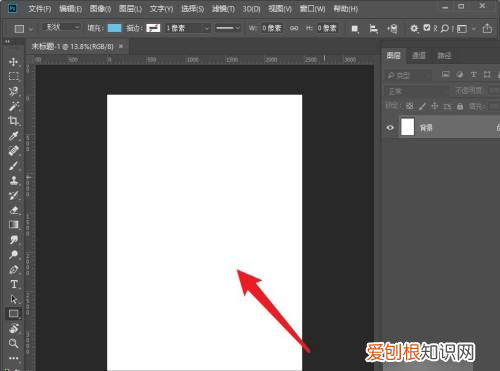The width and height of the screenshot is (500, 371).
Task: Close the 未标题-1 document tab
Action: click(121, 46)
